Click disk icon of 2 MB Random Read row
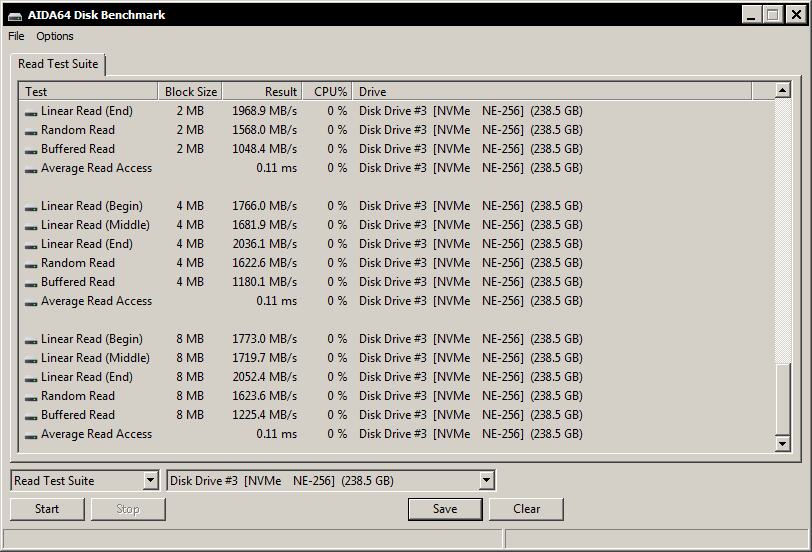This screenshot has width=812, height=552. [x=31, y=131]
